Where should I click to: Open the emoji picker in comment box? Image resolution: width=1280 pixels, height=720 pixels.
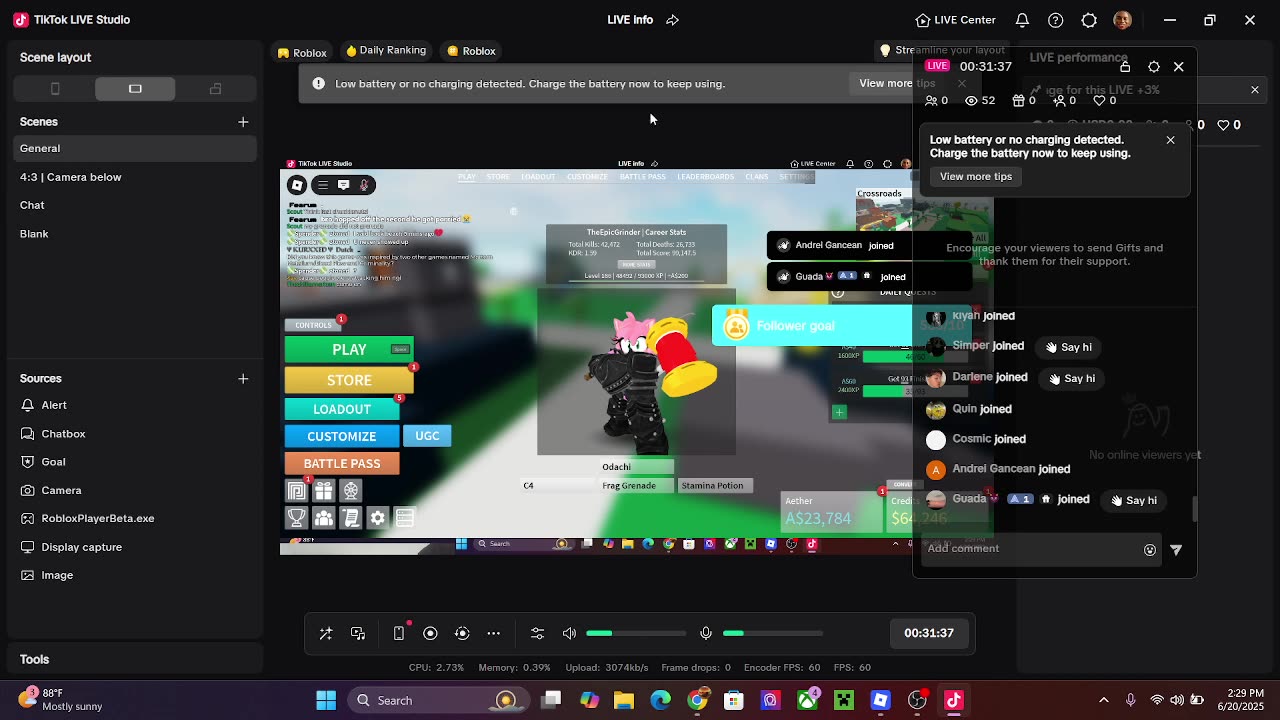click(x=1150, y=550)
